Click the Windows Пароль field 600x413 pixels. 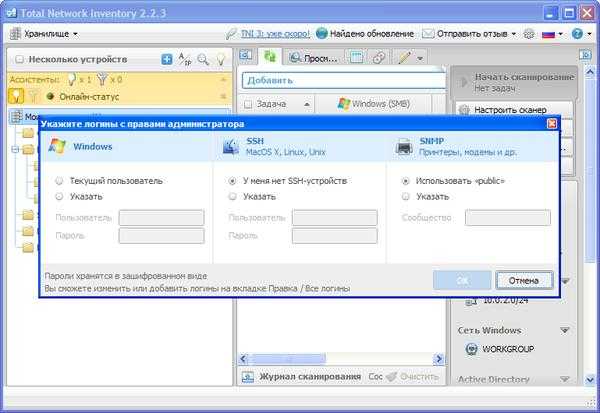(161, 236)
